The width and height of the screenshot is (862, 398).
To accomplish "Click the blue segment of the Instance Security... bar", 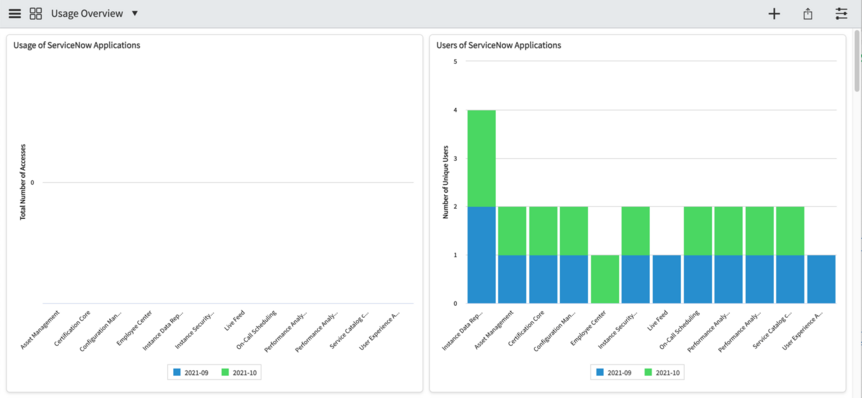I will click(x=636, y=279).
